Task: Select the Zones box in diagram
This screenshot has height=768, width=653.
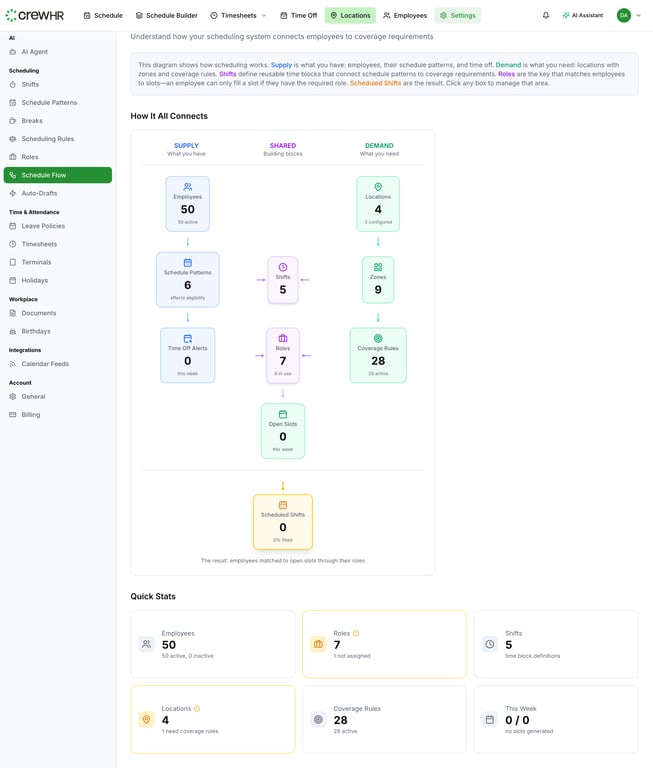Action: coord(378,279)
